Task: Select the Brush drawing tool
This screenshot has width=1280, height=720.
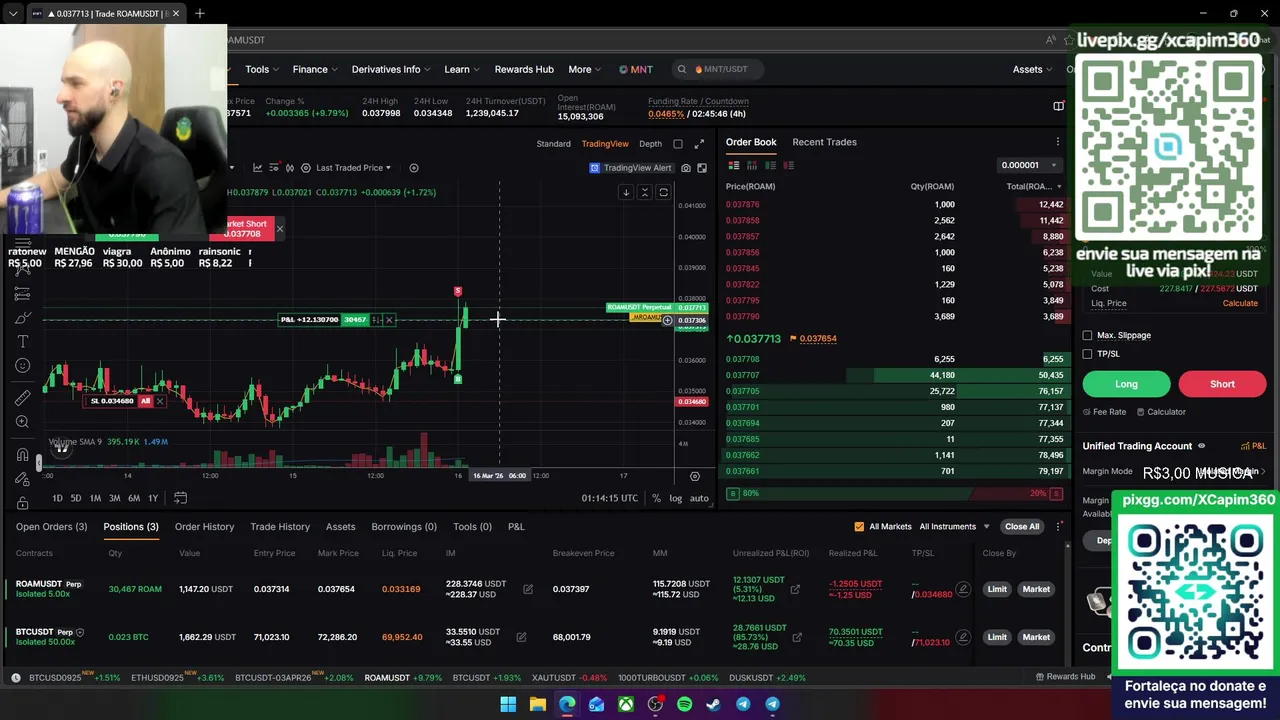Action: tap(22, 318)
